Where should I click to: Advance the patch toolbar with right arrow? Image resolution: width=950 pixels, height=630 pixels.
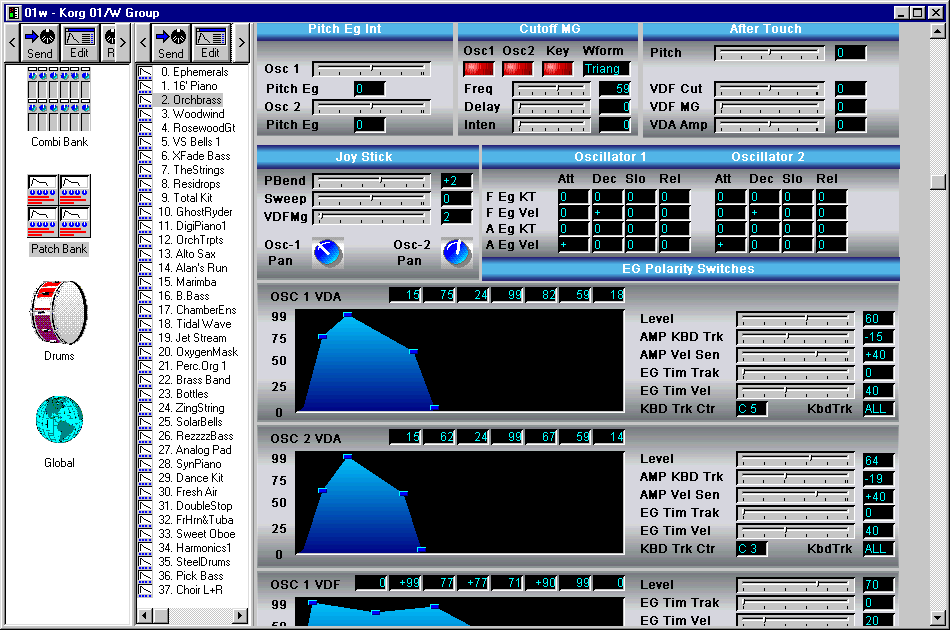[241, 42]
